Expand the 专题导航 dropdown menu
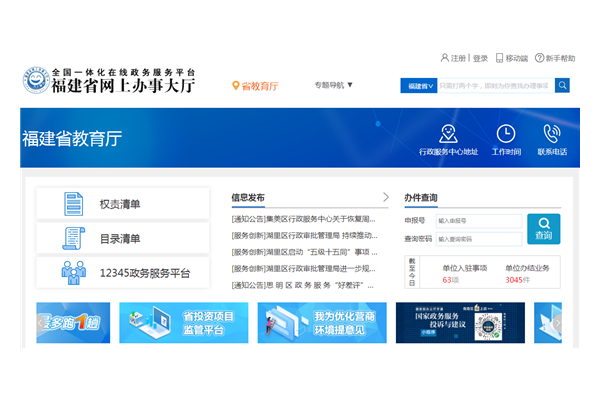Viewport: 600px width, 400px height. point(333,85)
